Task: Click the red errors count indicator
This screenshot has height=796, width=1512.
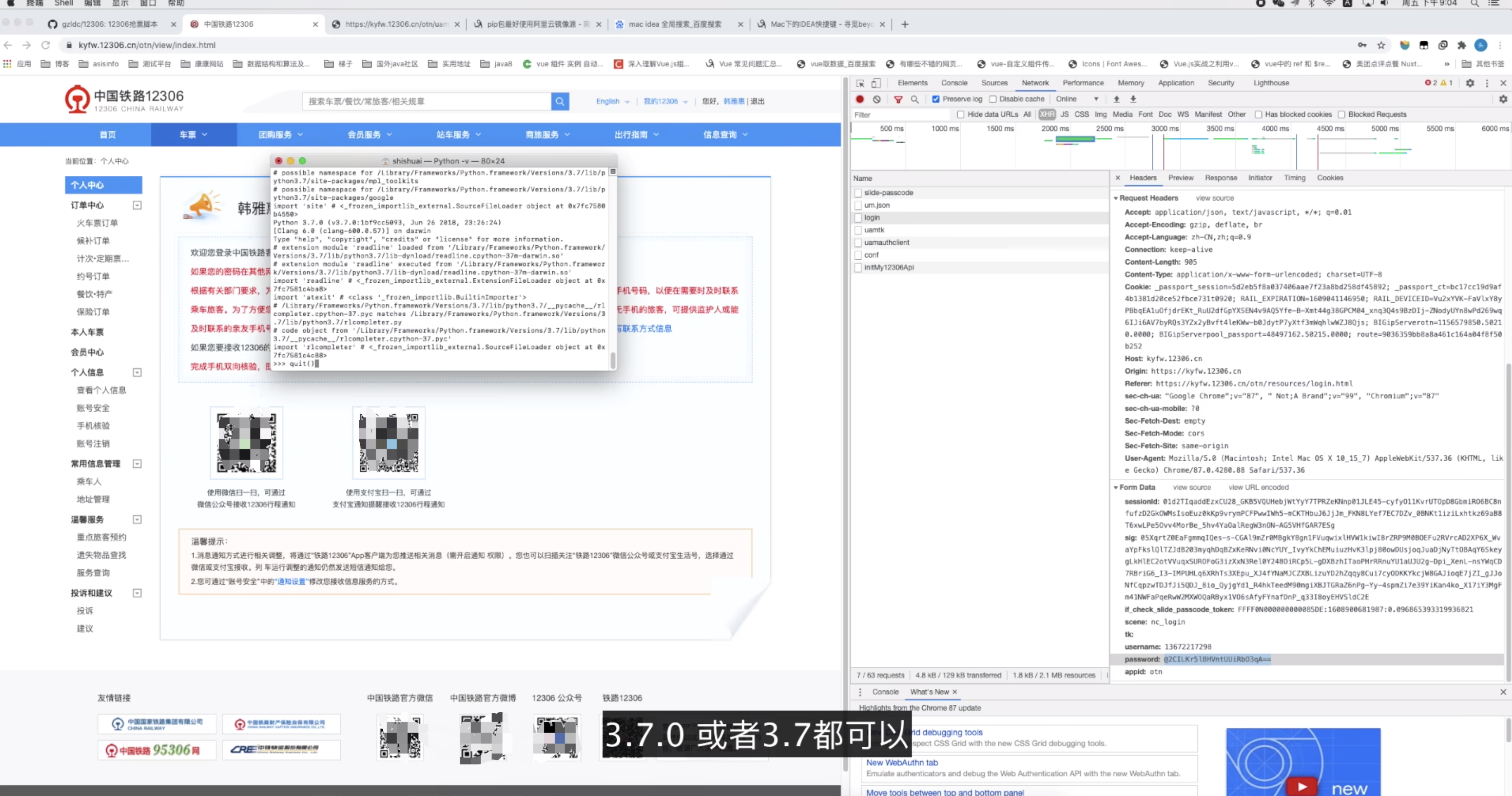Action: tap(1431, 83)
